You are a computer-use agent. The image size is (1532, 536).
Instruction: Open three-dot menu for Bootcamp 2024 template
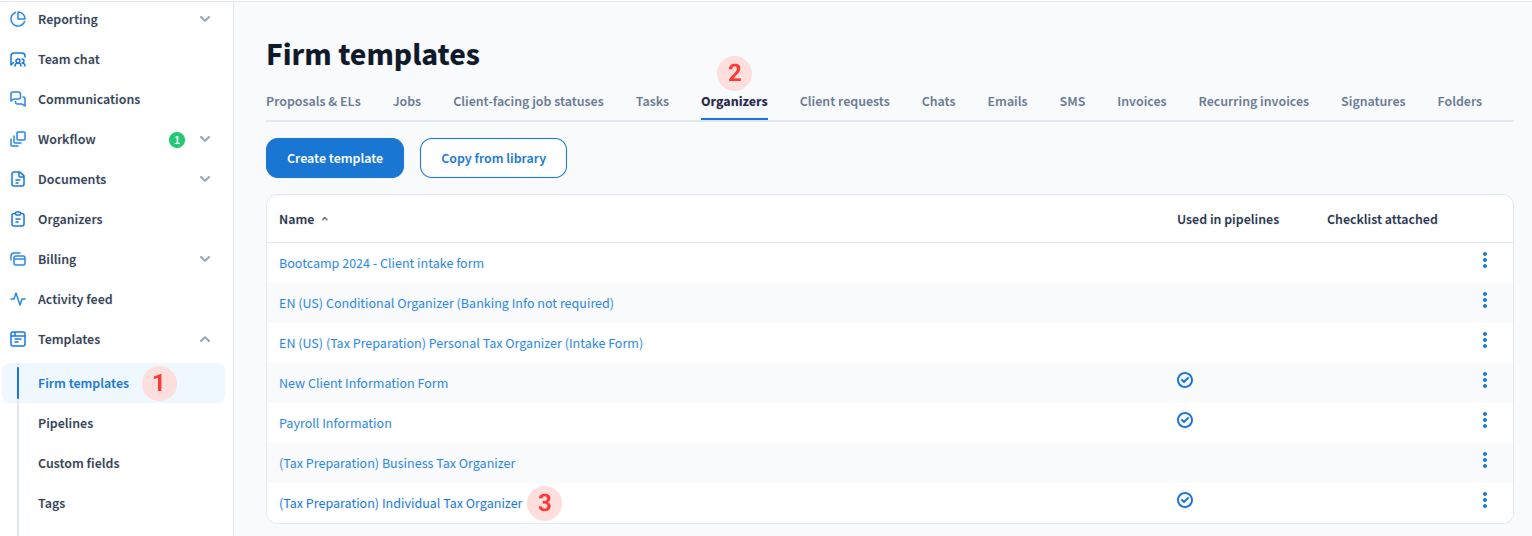click(1484, 260)
